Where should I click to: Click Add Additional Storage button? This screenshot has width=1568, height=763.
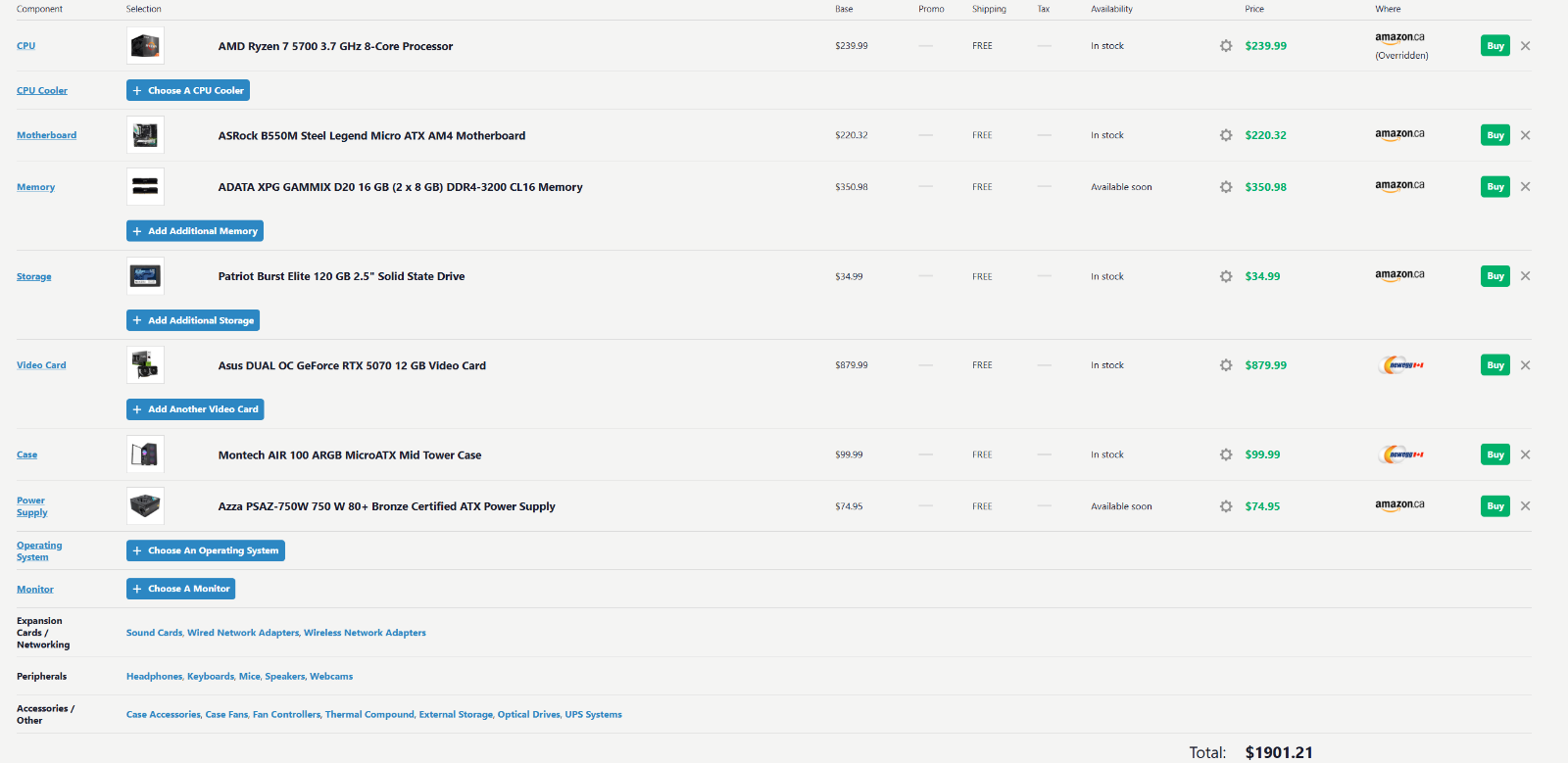point(193,320)
